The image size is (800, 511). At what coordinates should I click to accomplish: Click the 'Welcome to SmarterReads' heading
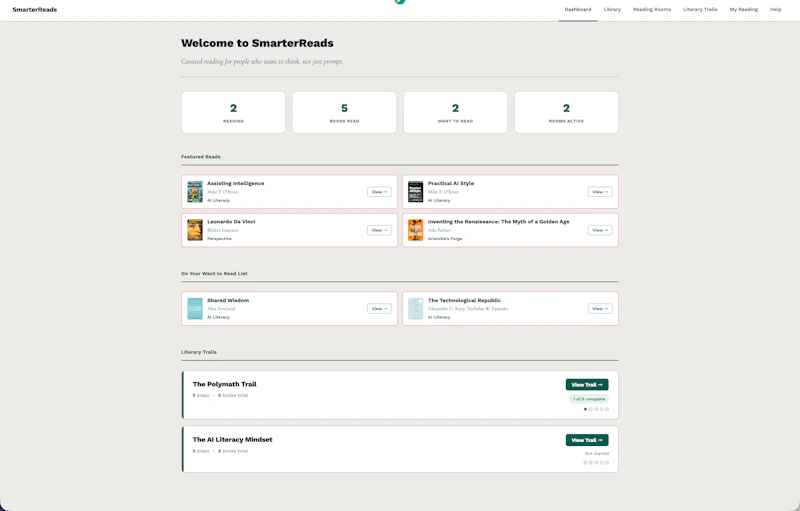[257, 43]
